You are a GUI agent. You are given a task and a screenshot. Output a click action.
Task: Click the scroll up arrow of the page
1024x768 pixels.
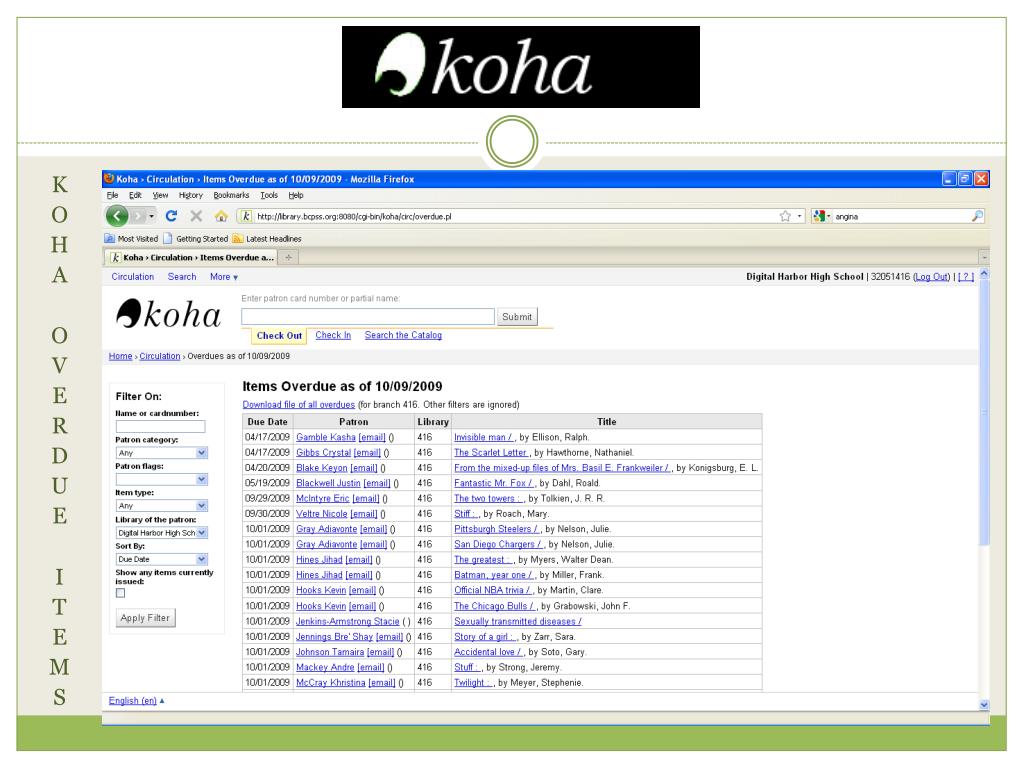tap(984, 274)
